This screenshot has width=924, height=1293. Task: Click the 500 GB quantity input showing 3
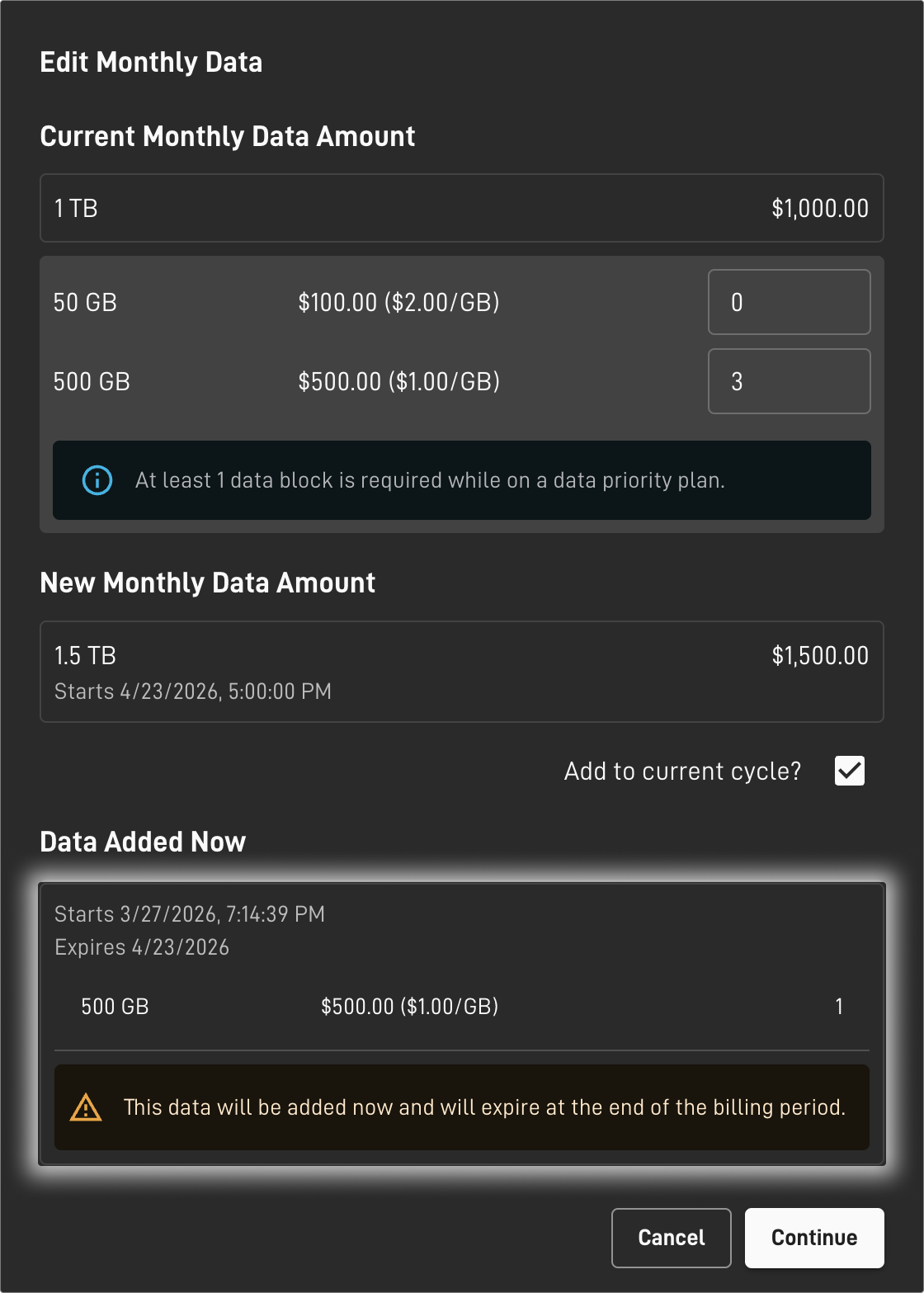(790, 381)
